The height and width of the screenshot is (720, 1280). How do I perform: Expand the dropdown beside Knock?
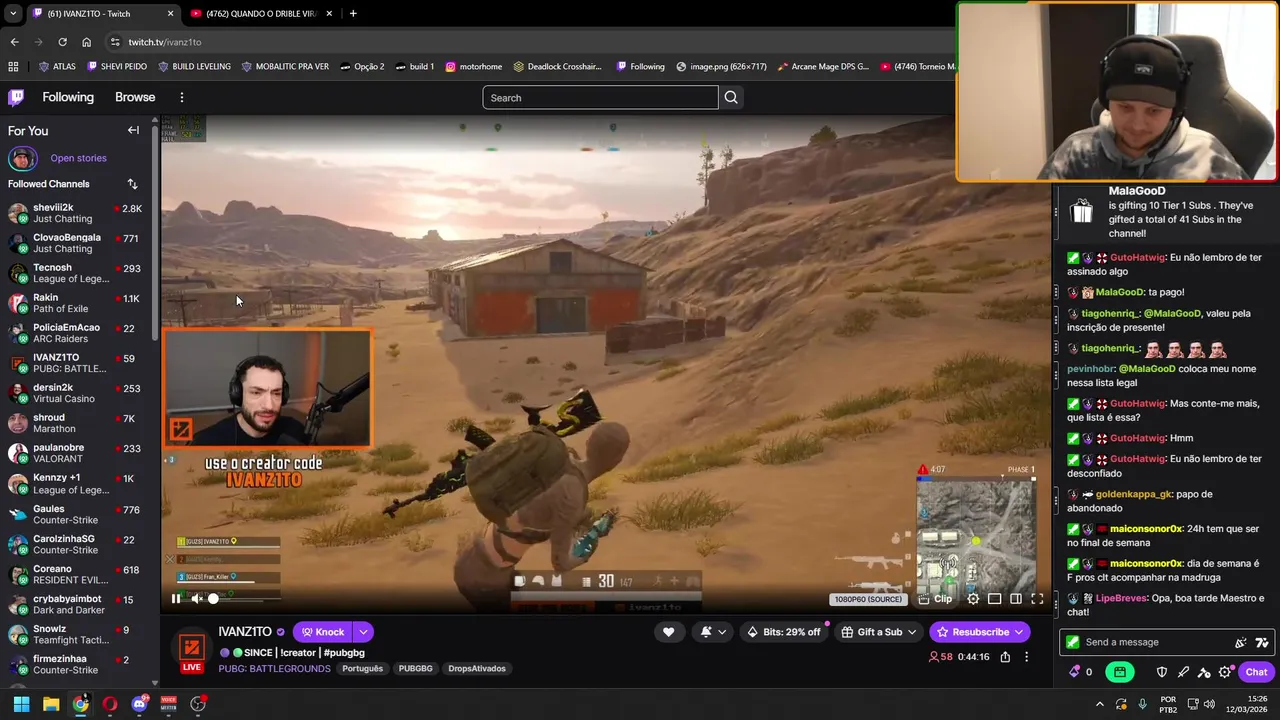point(364,632)
